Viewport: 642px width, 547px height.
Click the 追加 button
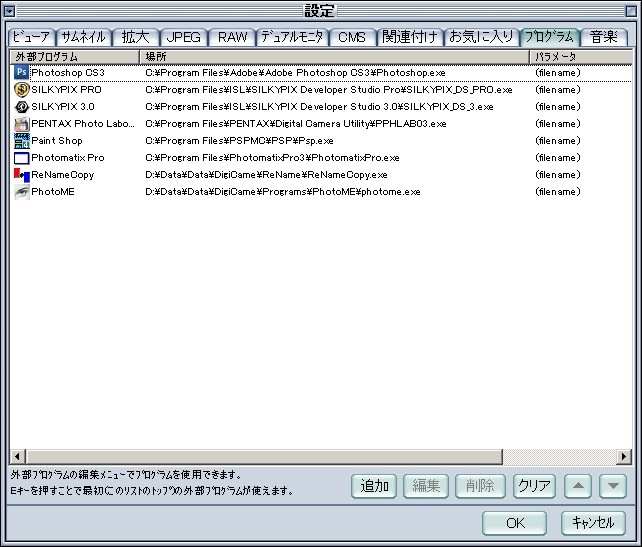(374, 486)
